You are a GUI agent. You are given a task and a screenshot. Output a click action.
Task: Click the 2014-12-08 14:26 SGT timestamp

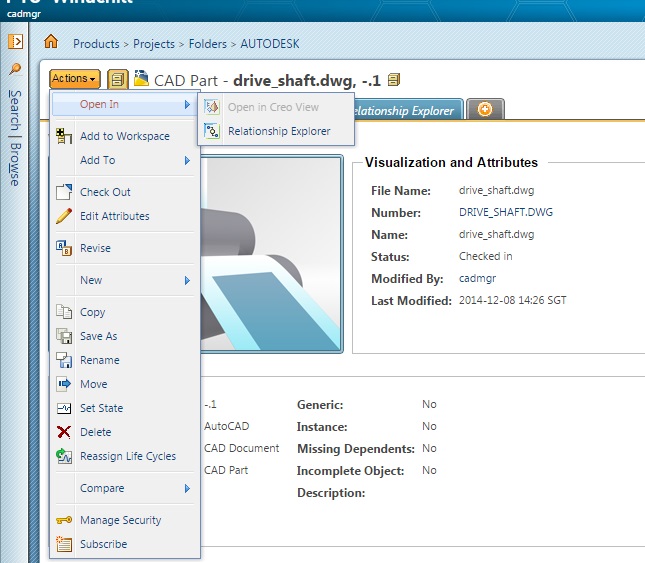[x=513, y=300]
